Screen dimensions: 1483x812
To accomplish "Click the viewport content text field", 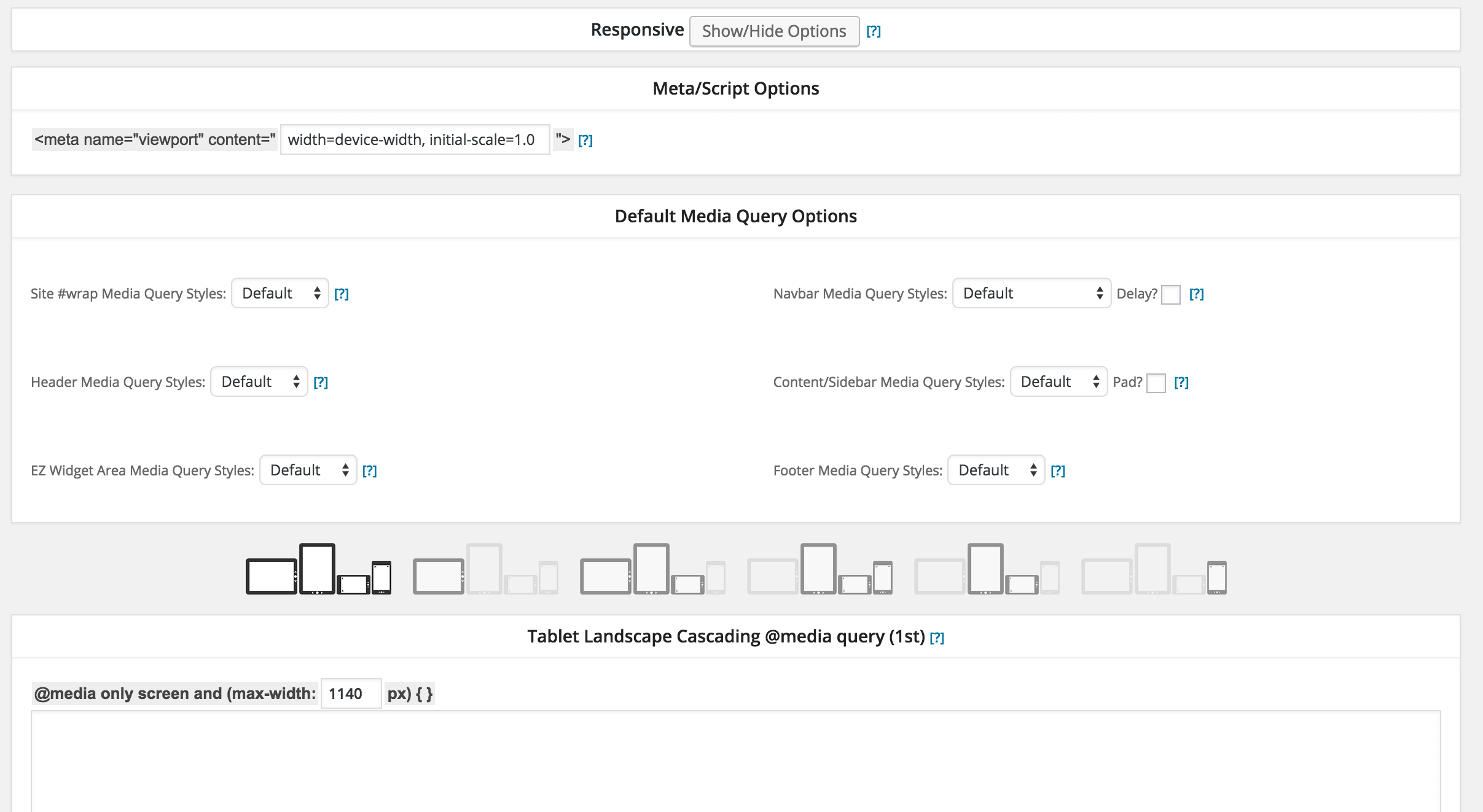I will click(x=415, y=140).
